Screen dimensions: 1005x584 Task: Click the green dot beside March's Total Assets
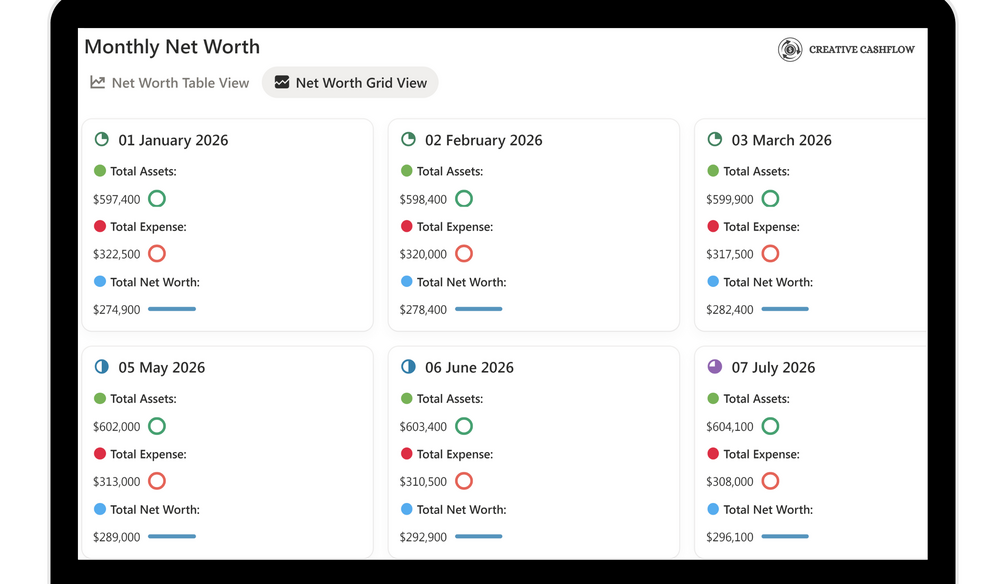pyautogui.click(x=713, y=171)
